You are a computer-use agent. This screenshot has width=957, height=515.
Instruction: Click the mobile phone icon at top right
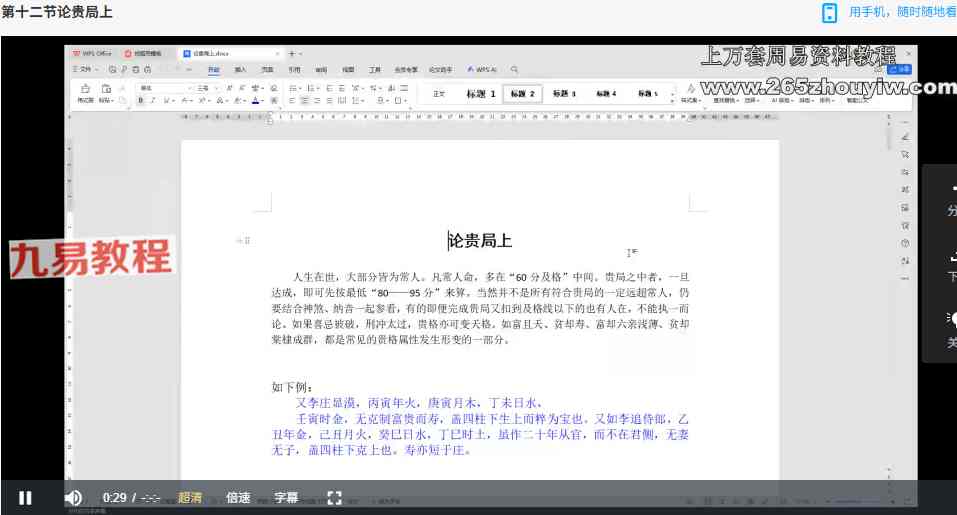coord(829,12)
